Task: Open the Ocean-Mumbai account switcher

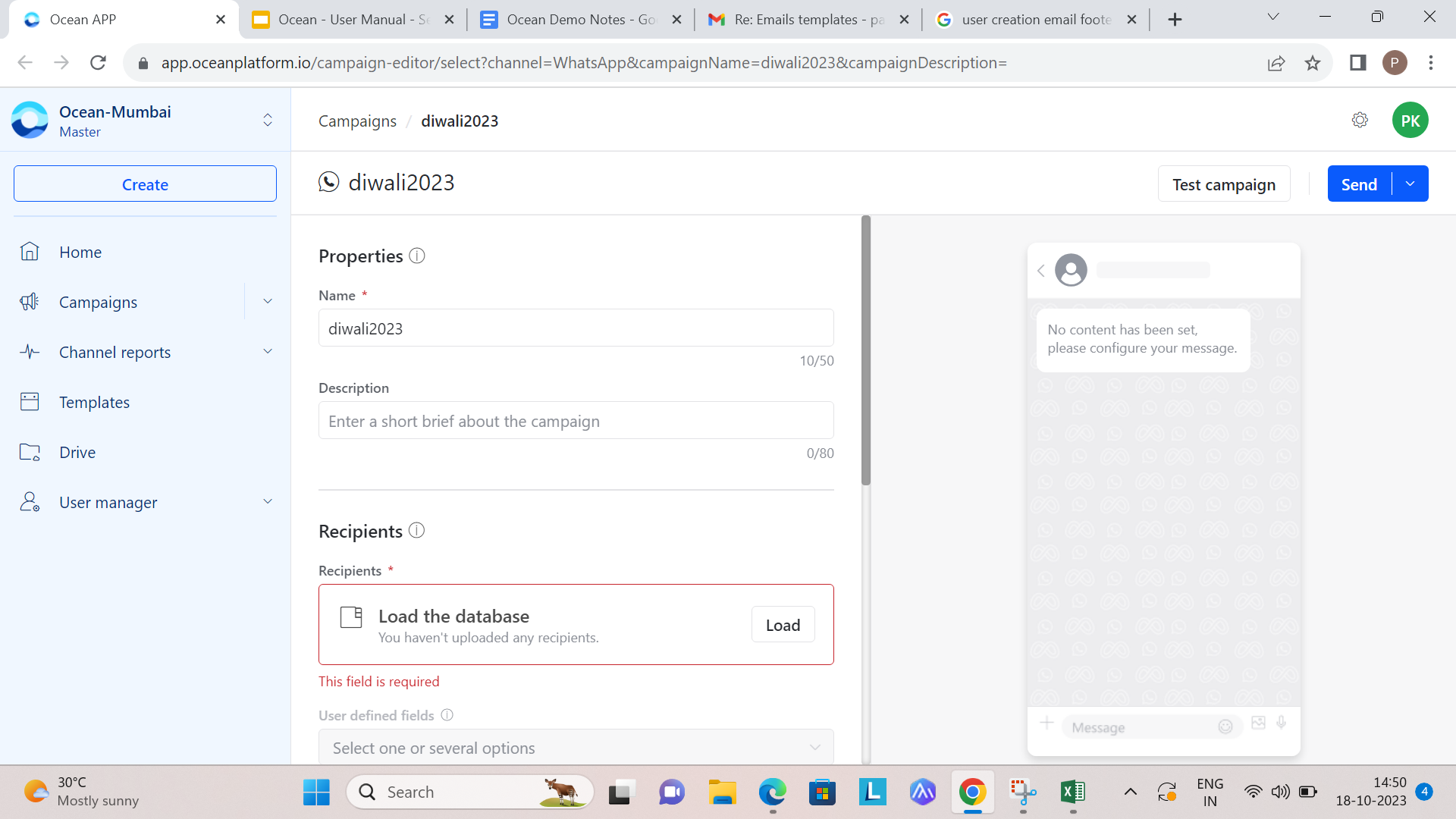Action: point(268,120)
